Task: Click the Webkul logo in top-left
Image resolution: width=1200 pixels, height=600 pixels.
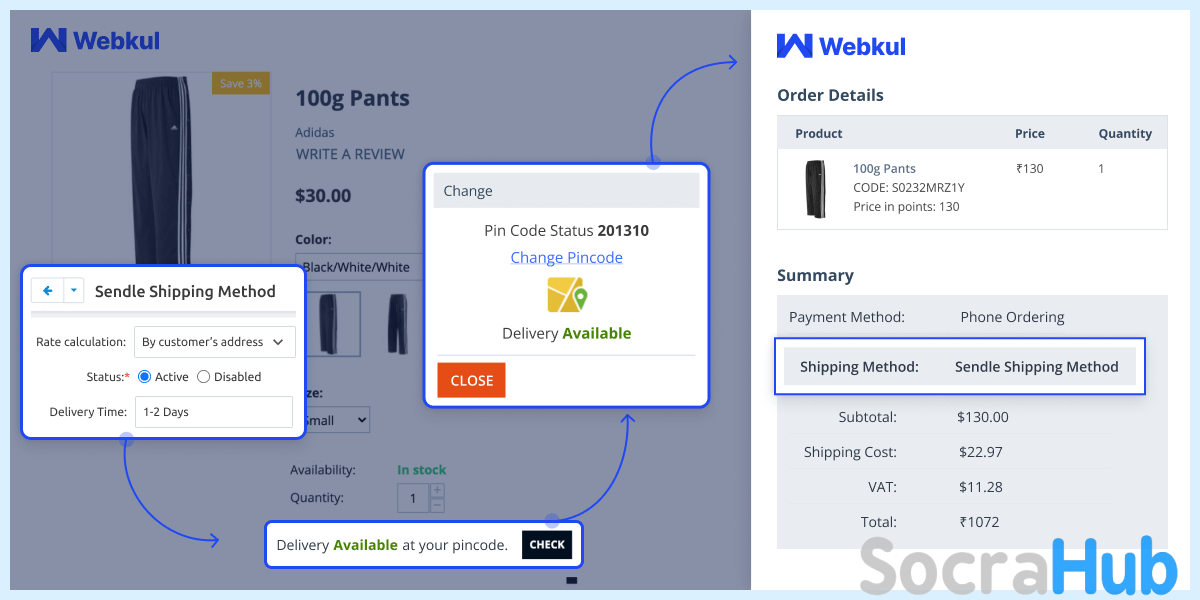Action: tap(95, 40)
